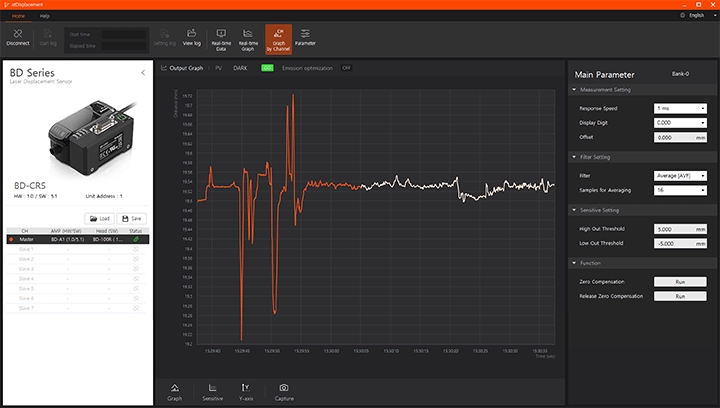Open the View log tool

coord(192,37)
